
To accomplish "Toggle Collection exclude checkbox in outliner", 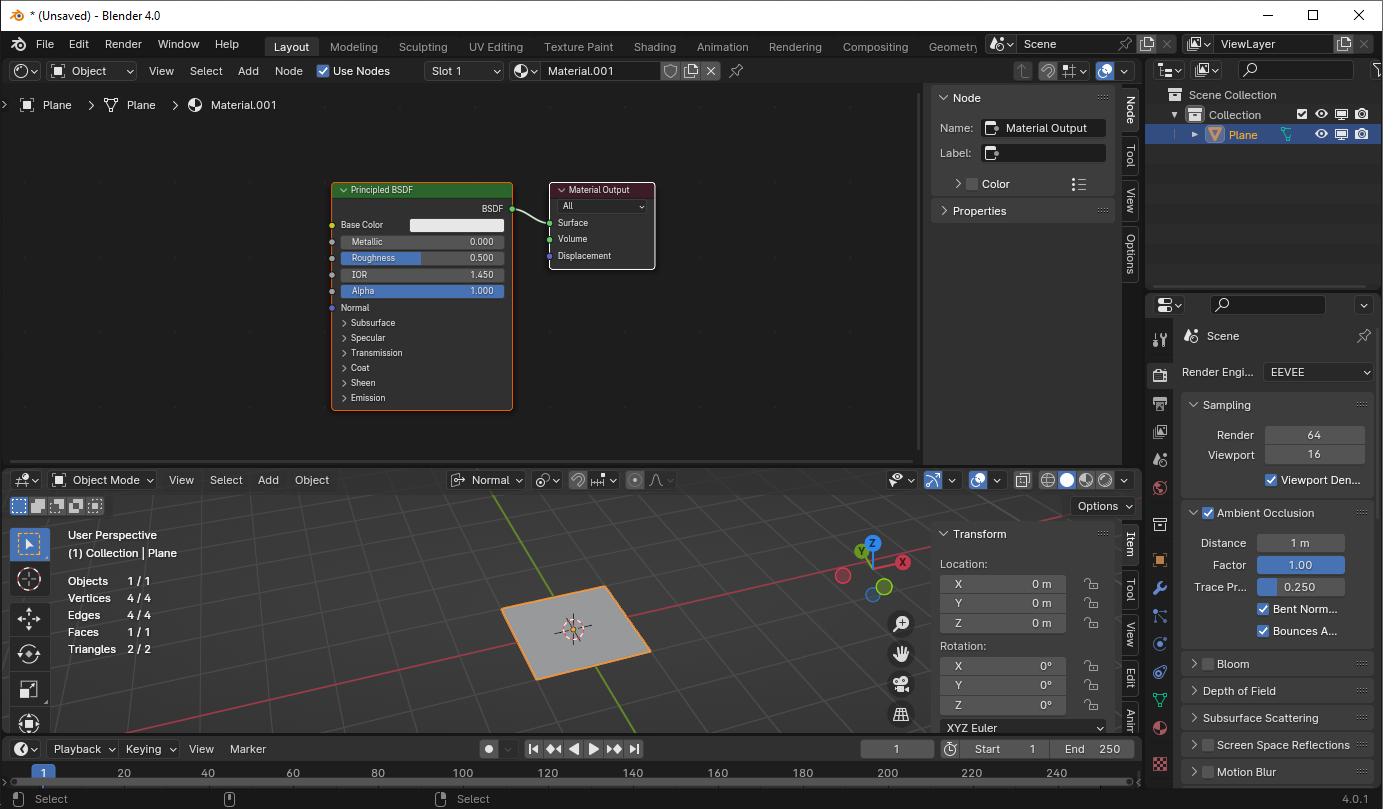I will click(x=1301, y=115).
